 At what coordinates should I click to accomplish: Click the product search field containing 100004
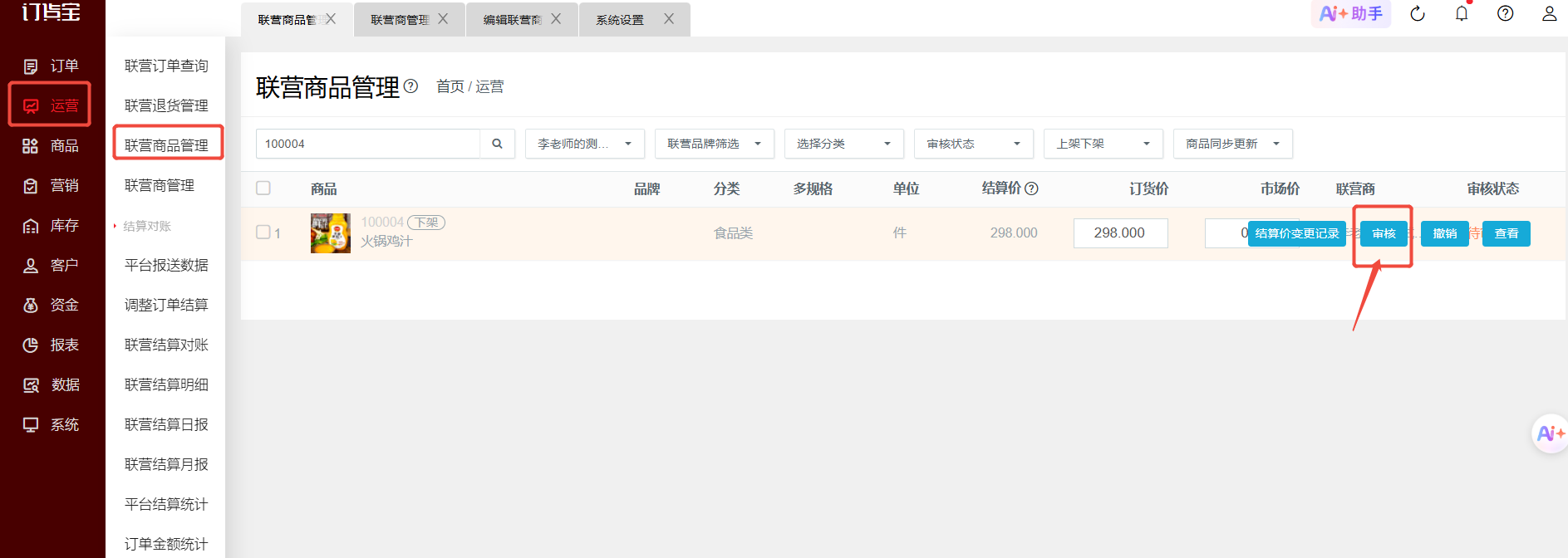tap(368, 144)
